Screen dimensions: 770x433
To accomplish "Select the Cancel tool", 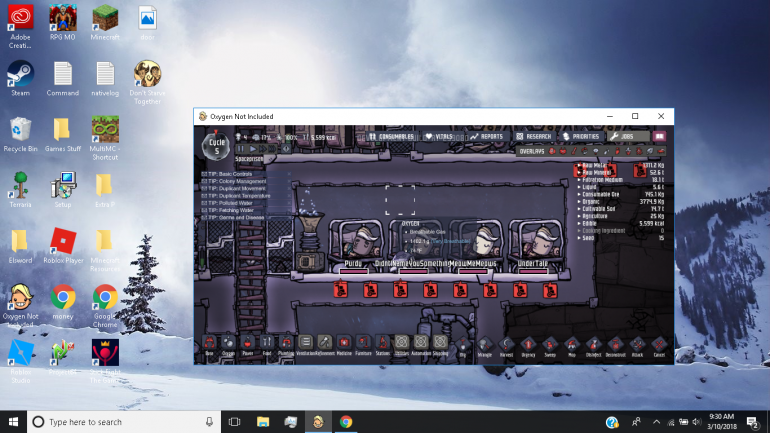I will (x=659, y=346).
